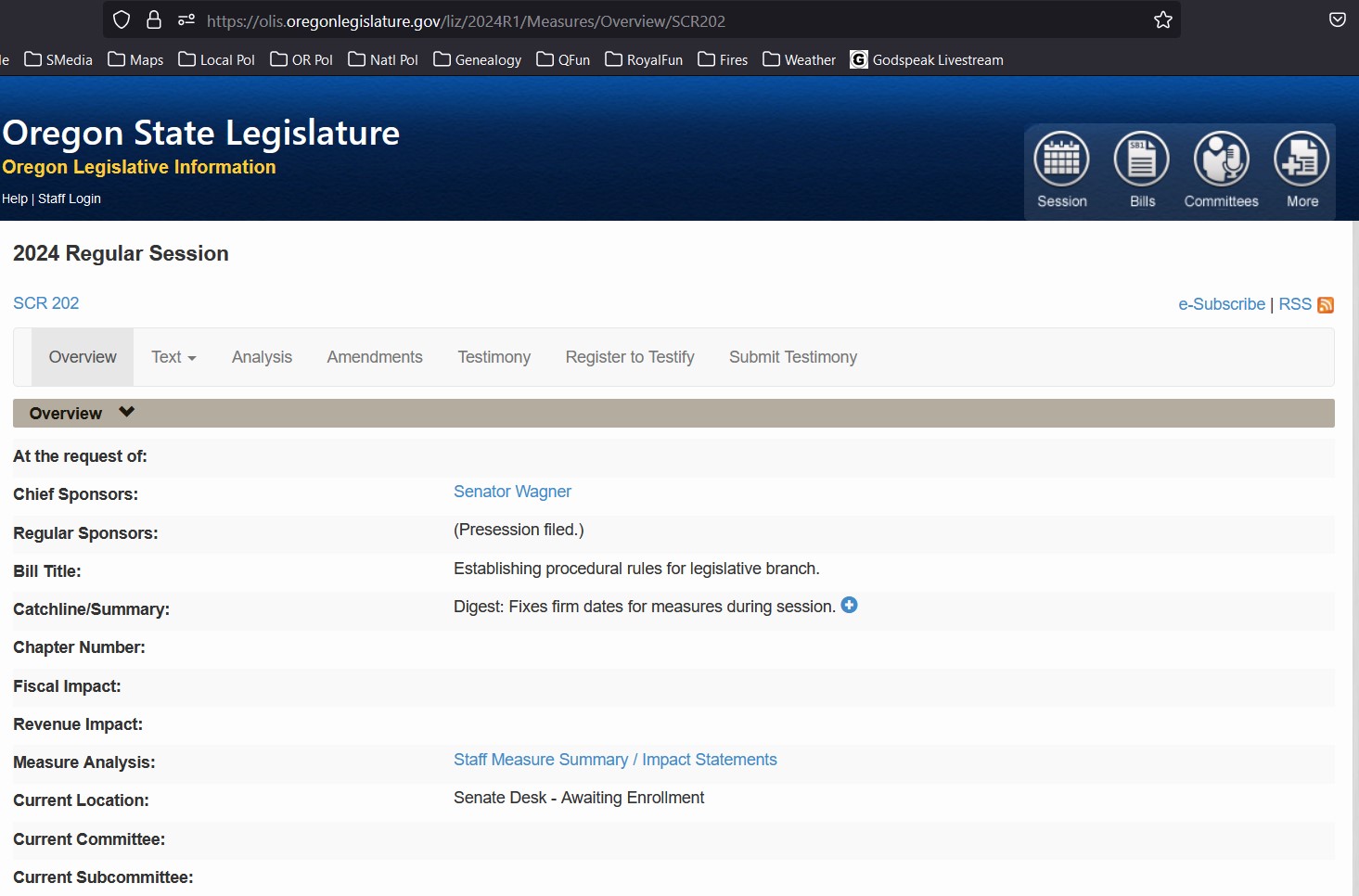1359x896 pixels.
Task: Click the Oregon State Legislature heading
Action: pos(201,133)
